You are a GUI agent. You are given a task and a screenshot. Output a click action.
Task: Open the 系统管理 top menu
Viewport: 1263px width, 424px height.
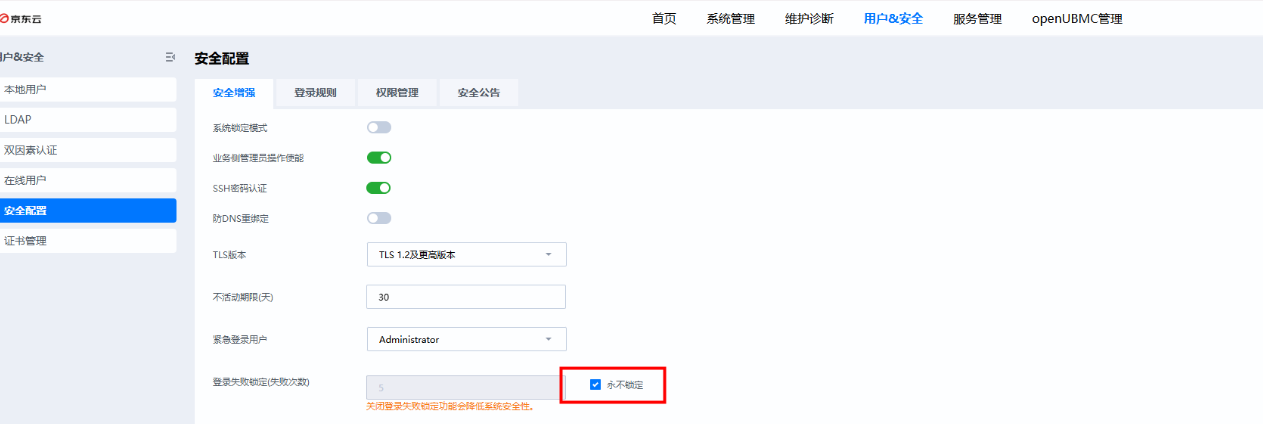tap(730, 19)
